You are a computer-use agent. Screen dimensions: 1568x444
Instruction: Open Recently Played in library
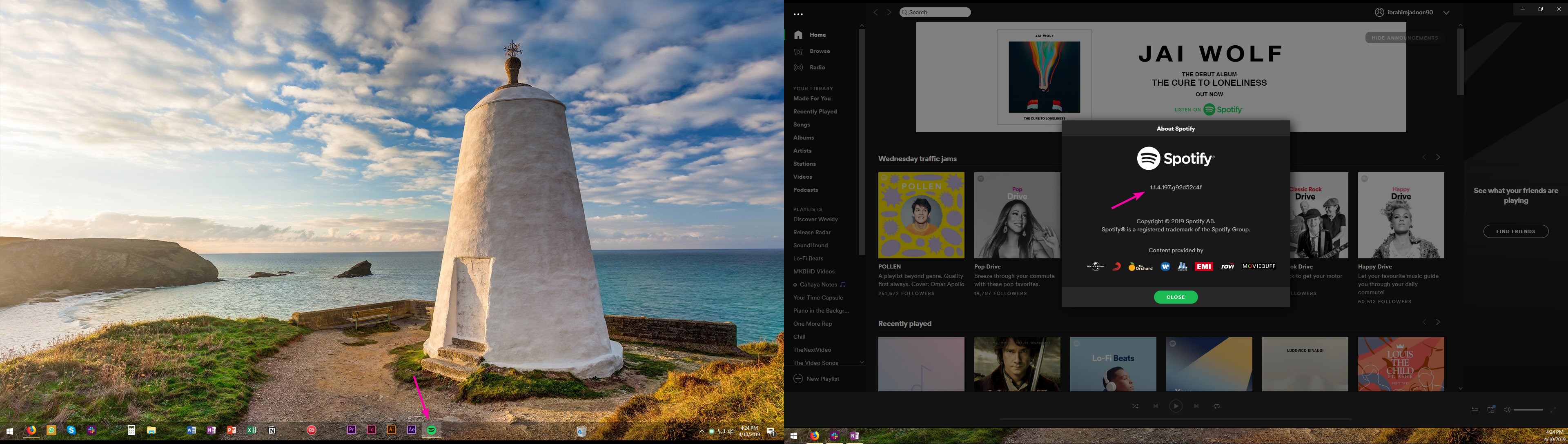pos(815,112)
